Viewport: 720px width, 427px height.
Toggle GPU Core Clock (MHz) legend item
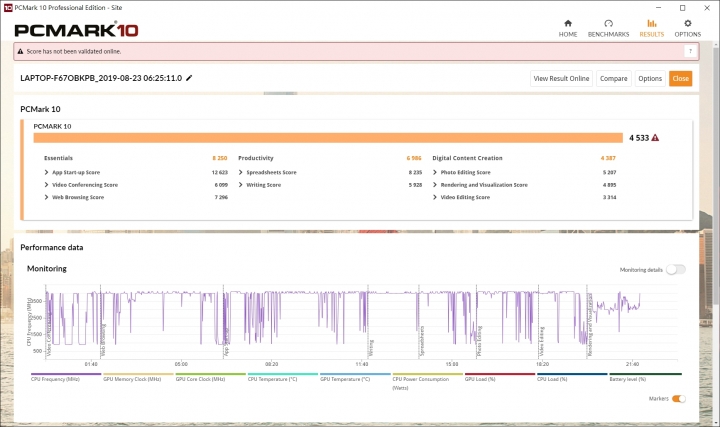tap(211, 377)
